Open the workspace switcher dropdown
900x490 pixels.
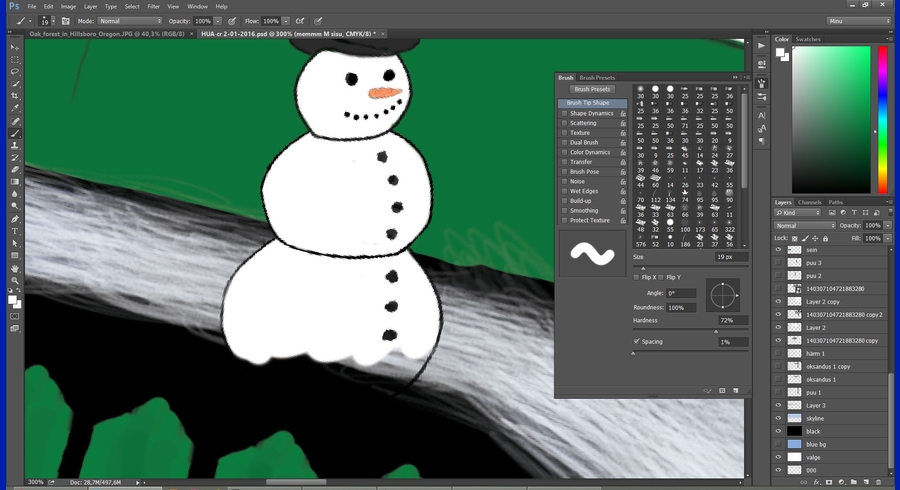pos(859,21)
